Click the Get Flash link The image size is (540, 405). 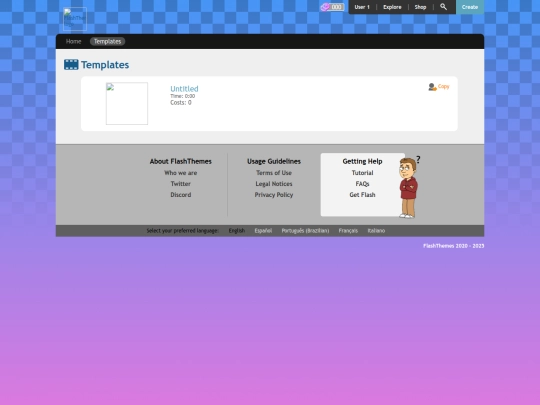(362, 195)
